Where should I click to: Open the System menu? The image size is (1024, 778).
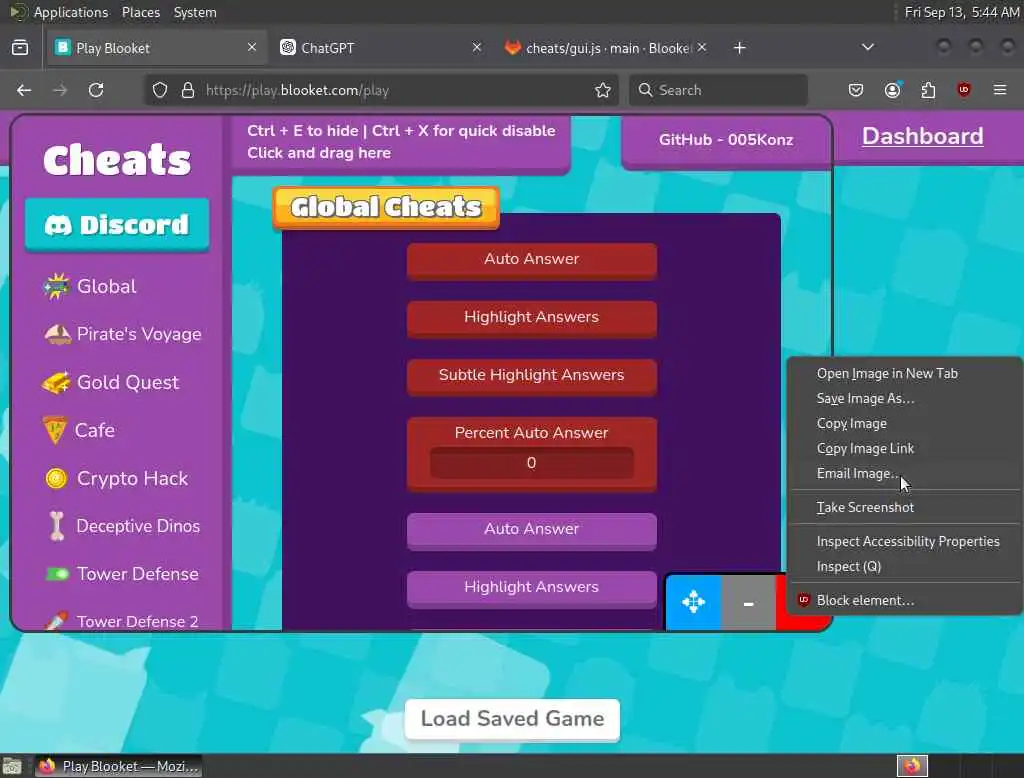pyautogui.click(x=195, y=12)
